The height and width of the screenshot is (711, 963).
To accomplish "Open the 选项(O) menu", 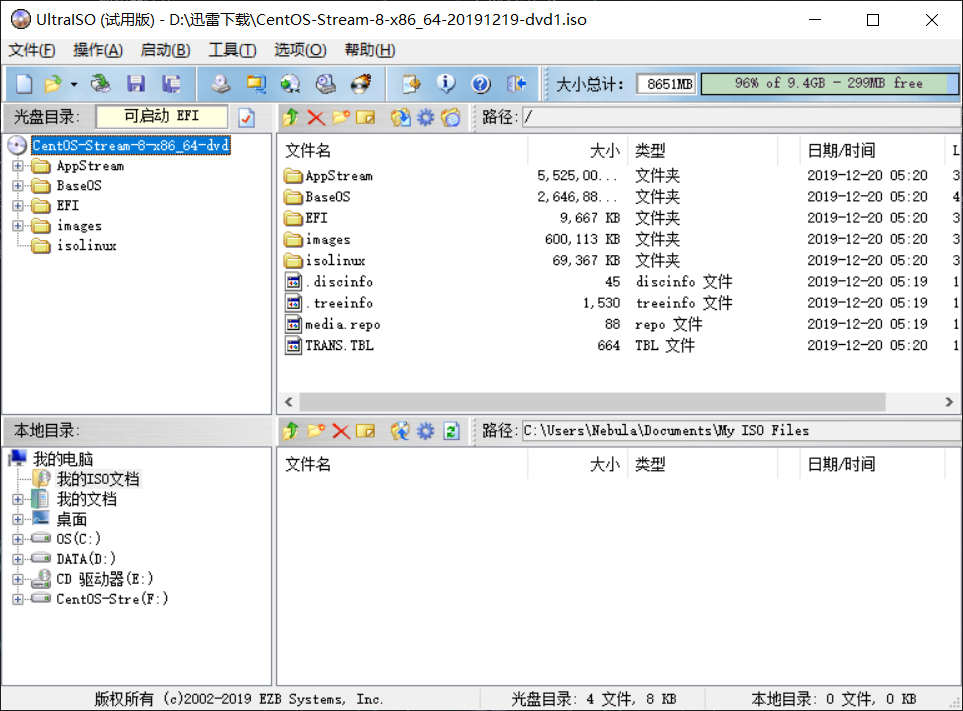I will (x=300, y=50).
